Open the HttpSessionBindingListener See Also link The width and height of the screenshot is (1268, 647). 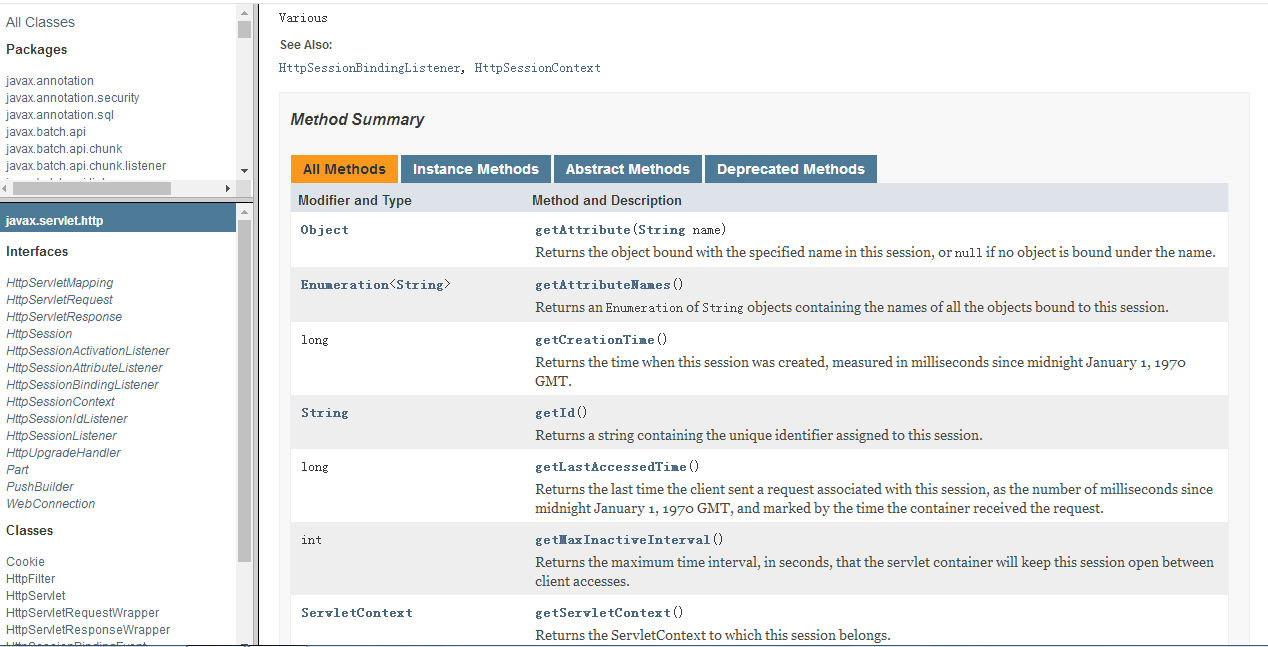pyautogui.click(x=369, y=68)
